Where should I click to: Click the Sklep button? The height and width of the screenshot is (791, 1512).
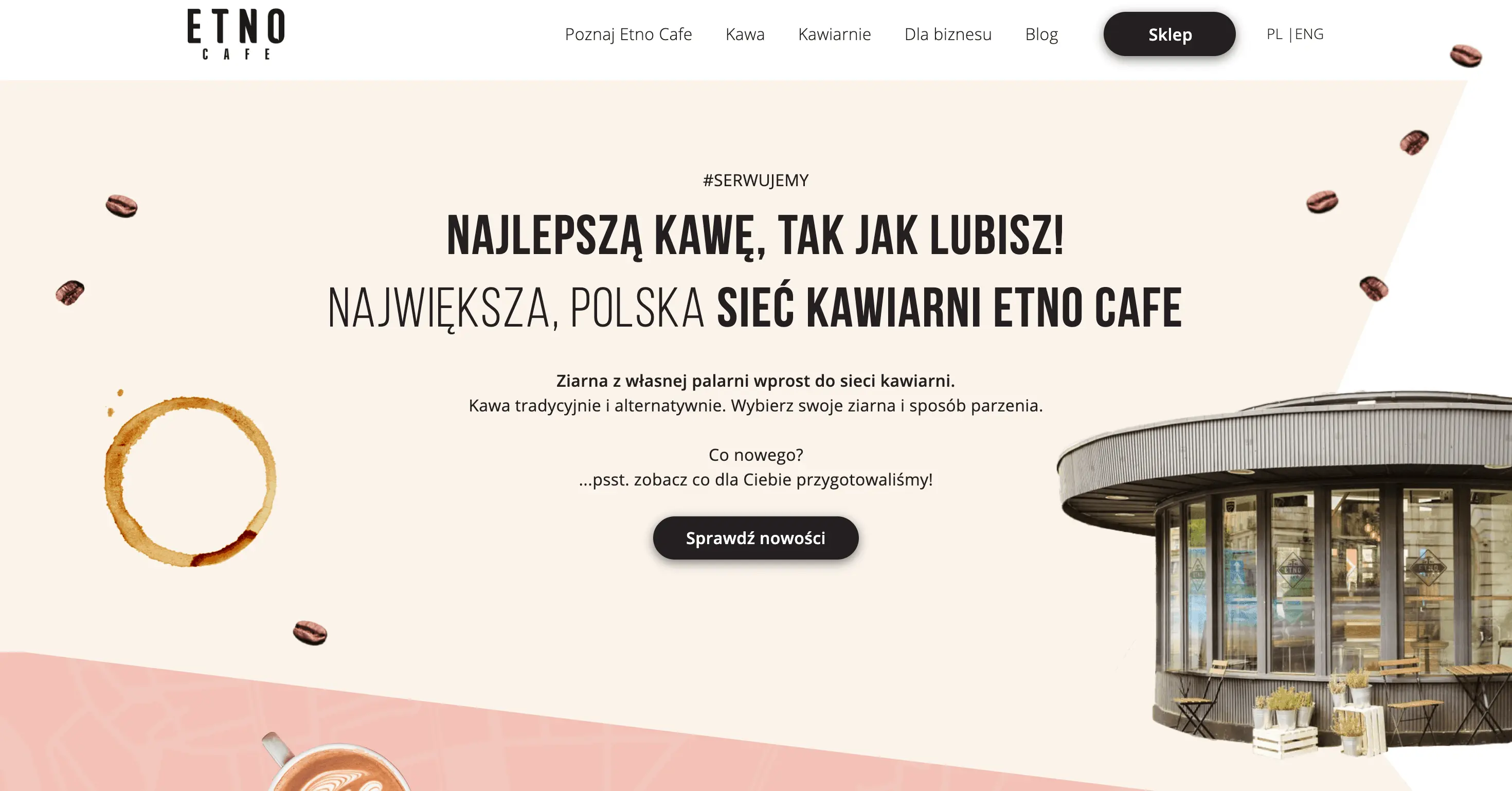[1169, 34]
